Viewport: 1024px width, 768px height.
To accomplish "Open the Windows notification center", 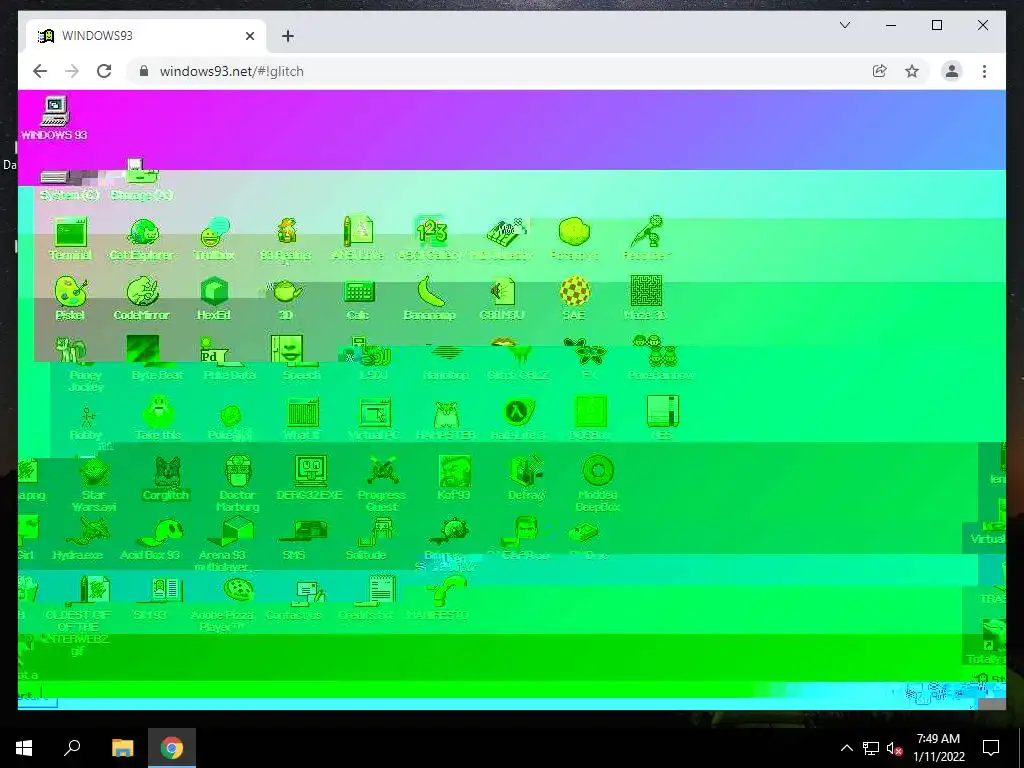I will (x=991, y=748).
